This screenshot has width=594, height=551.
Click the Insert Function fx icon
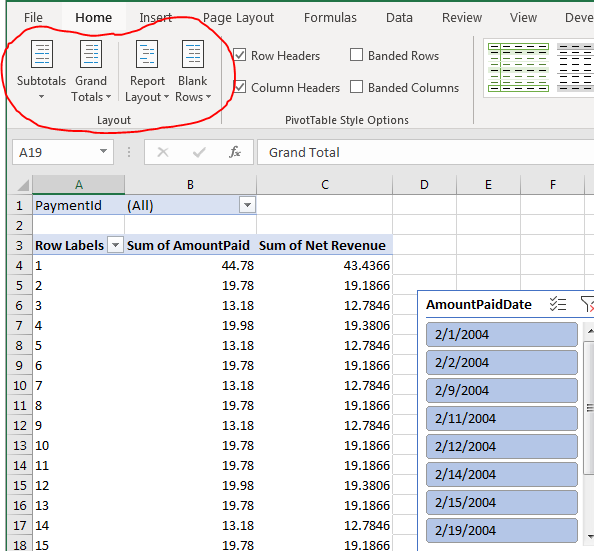click(235, 152)
